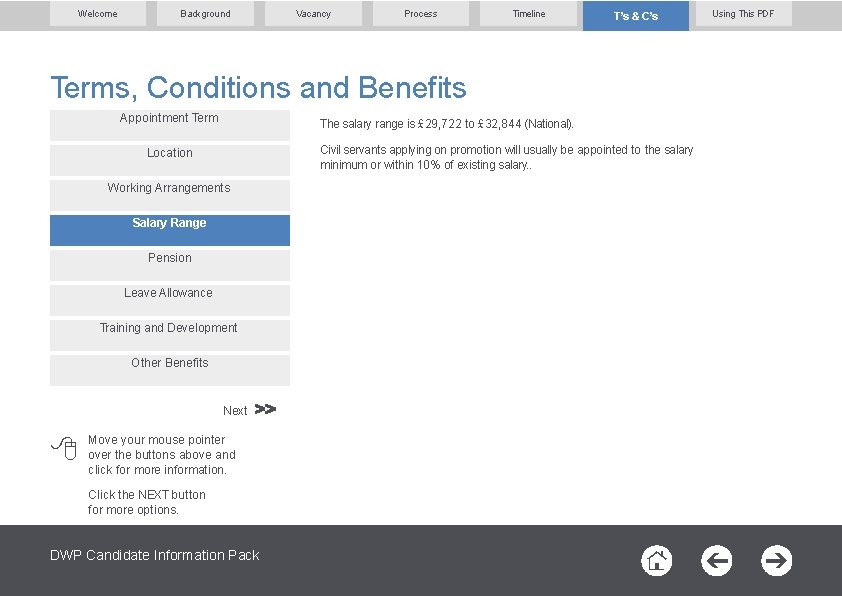
Task: View Training and Development info
Action: click(x=170, y=335)
